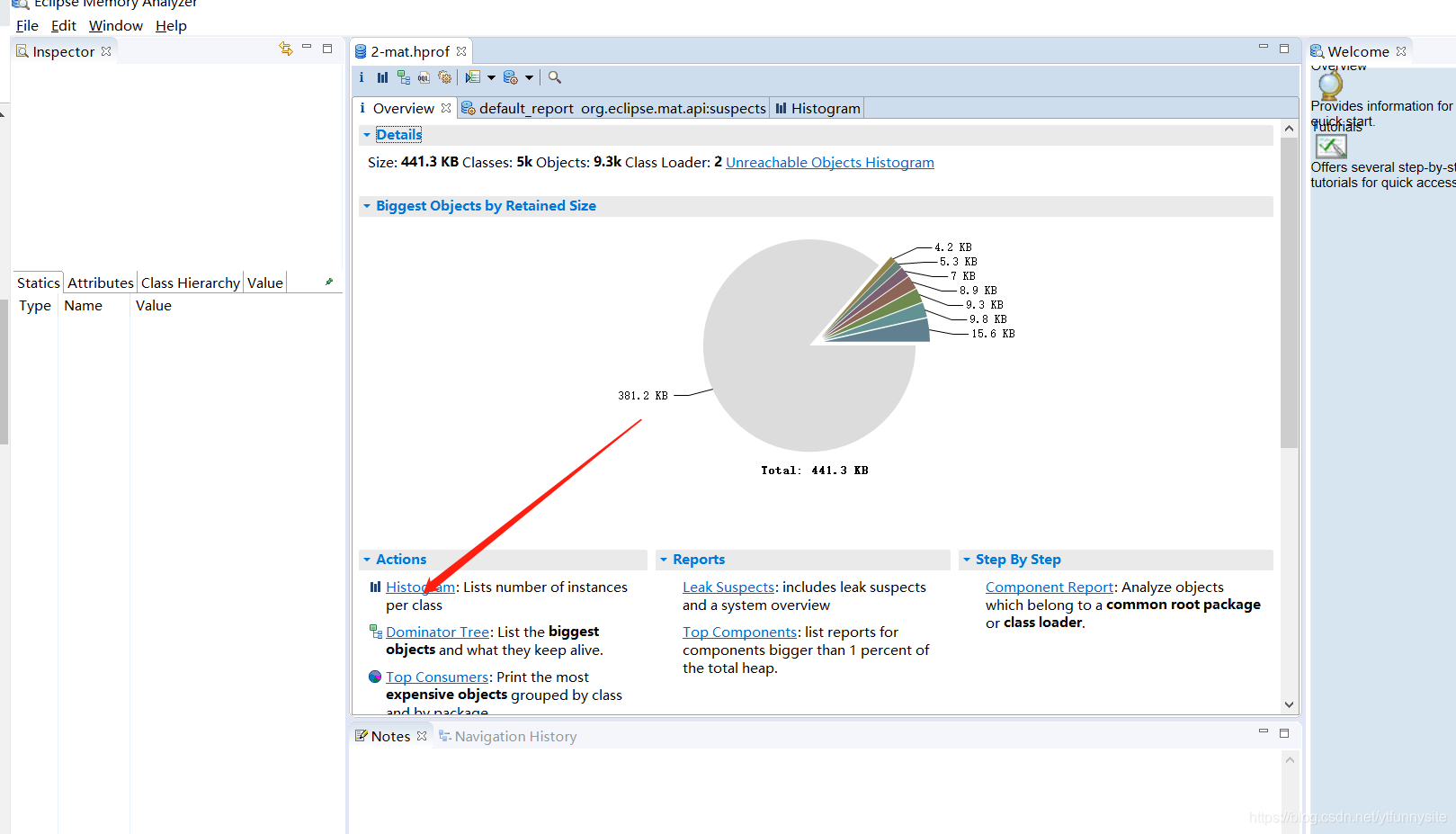Open the Unreachable Objects Histogram link
1456x834 pixels.
tap(830, 162)
